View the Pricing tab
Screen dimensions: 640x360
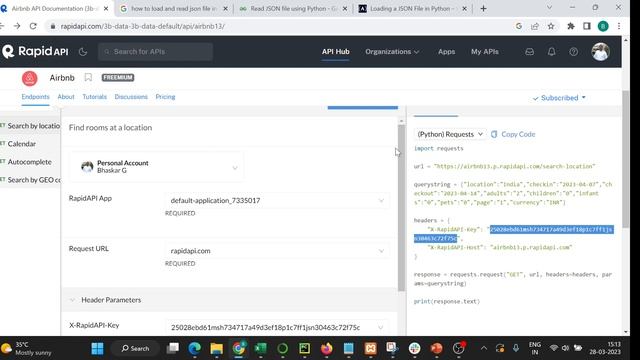[165, 97]
